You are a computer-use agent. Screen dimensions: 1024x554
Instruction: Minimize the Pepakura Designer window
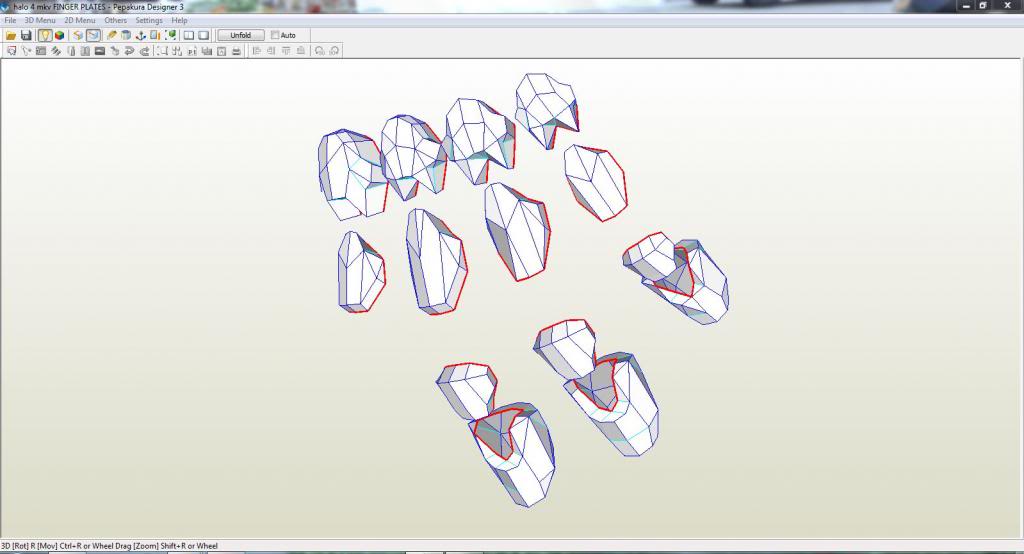point(967,5)
